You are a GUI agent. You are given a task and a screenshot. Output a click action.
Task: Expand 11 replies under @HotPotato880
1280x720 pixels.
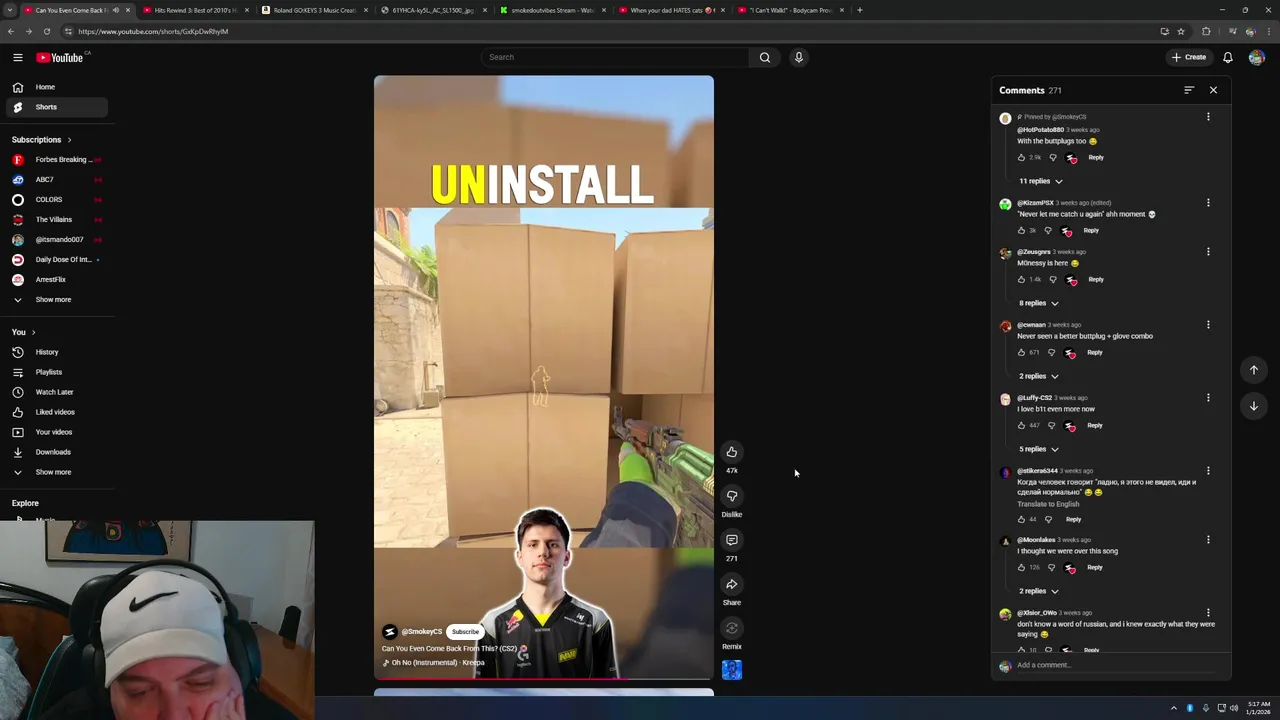coord(1040,181)
